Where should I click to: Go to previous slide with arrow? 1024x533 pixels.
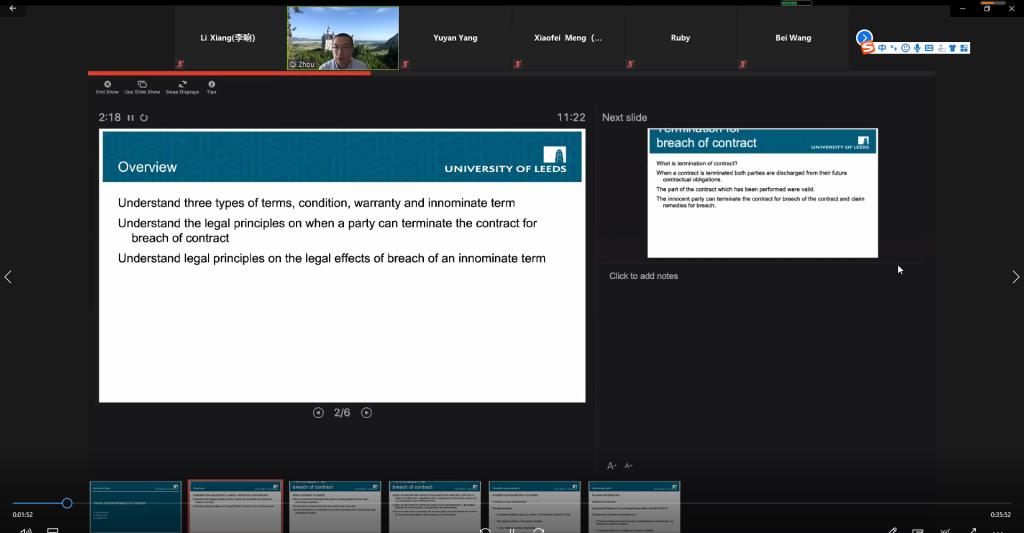(x=318, y=413)
